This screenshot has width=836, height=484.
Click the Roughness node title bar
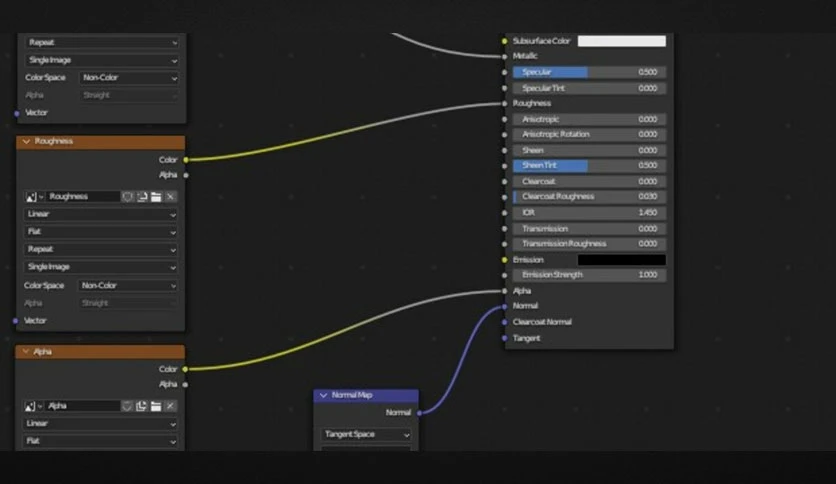[101, 141]
